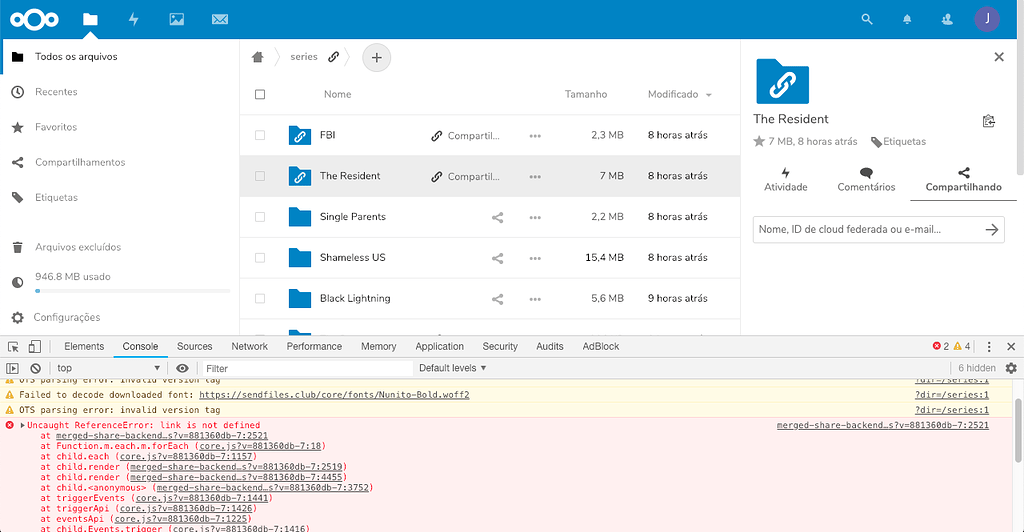Open the Activity lightning icon in the header
Viewport: 1024px width, 532px height.
tap(133, 20)
